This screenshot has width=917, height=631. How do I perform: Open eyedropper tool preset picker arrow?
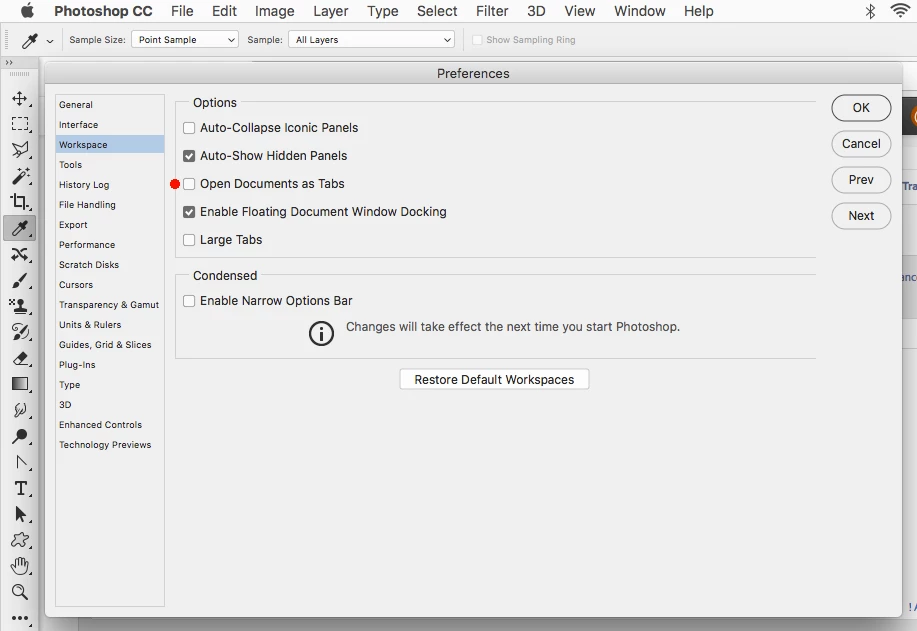(x=50, y=41)
